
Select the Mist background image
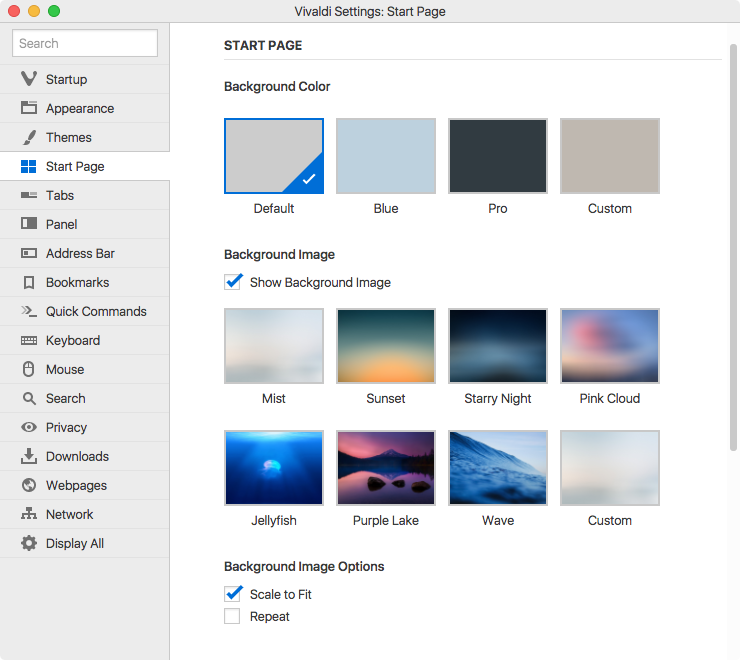click(x=274, y=346)
